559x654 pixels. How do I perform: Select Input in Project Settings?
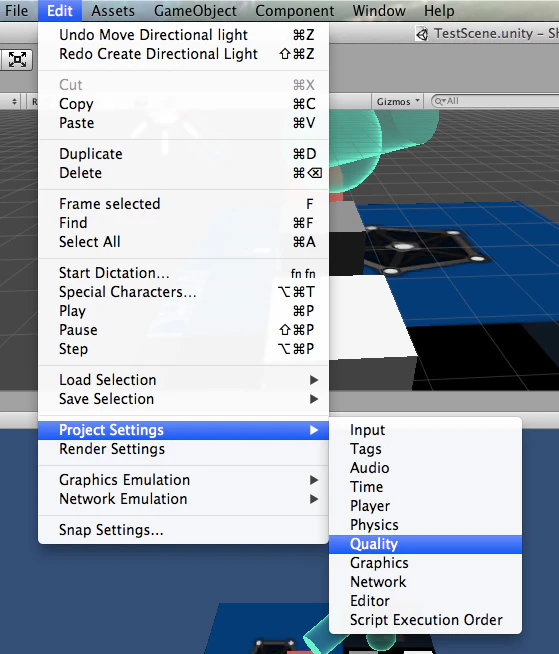click(x=426, y=430)
